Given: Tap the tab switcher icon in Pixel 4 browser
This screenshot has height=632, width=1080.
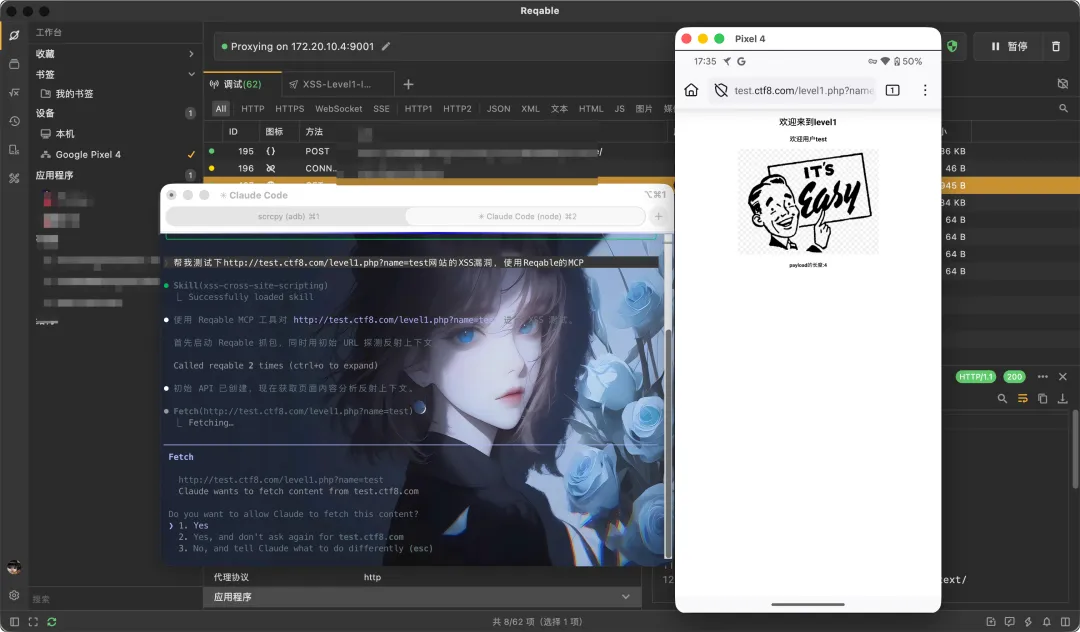Looking at the screenshot, I should pos(893,90).
